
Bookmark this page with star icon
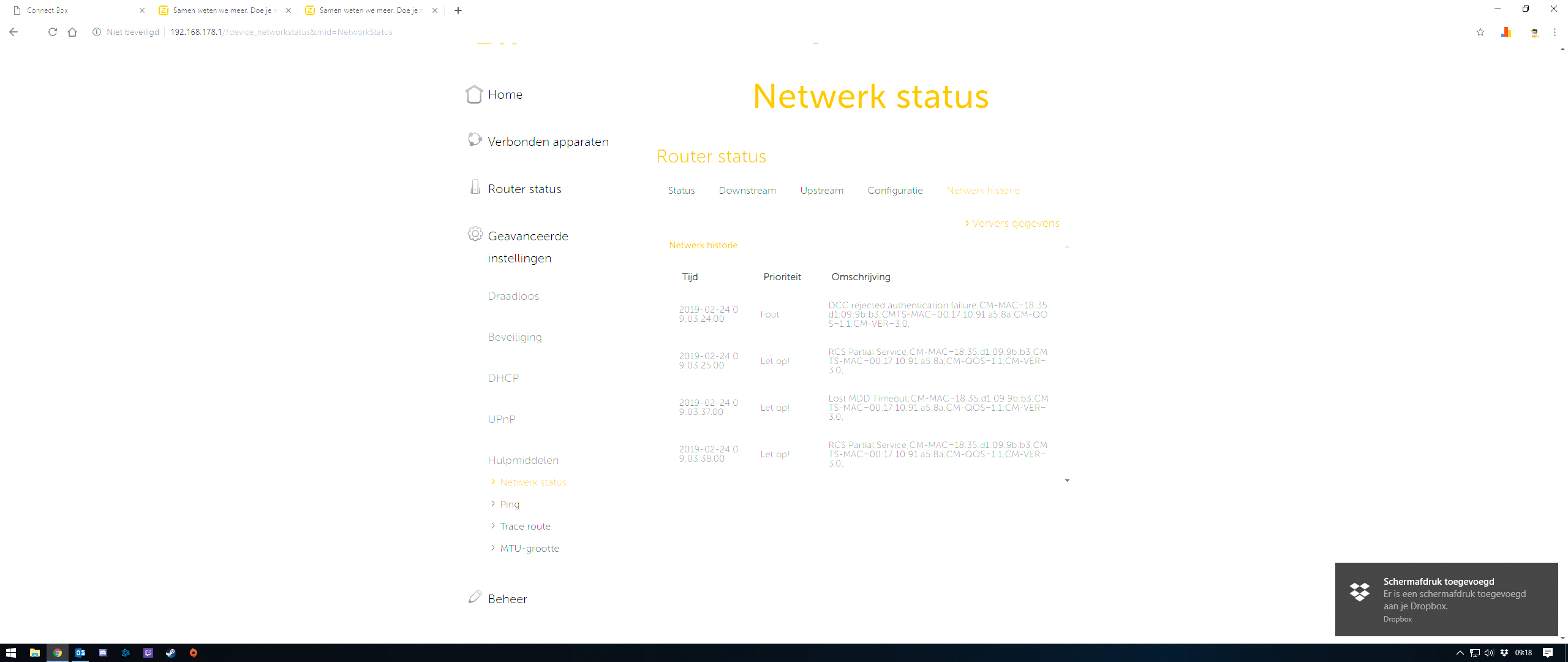click(1480, 32)
